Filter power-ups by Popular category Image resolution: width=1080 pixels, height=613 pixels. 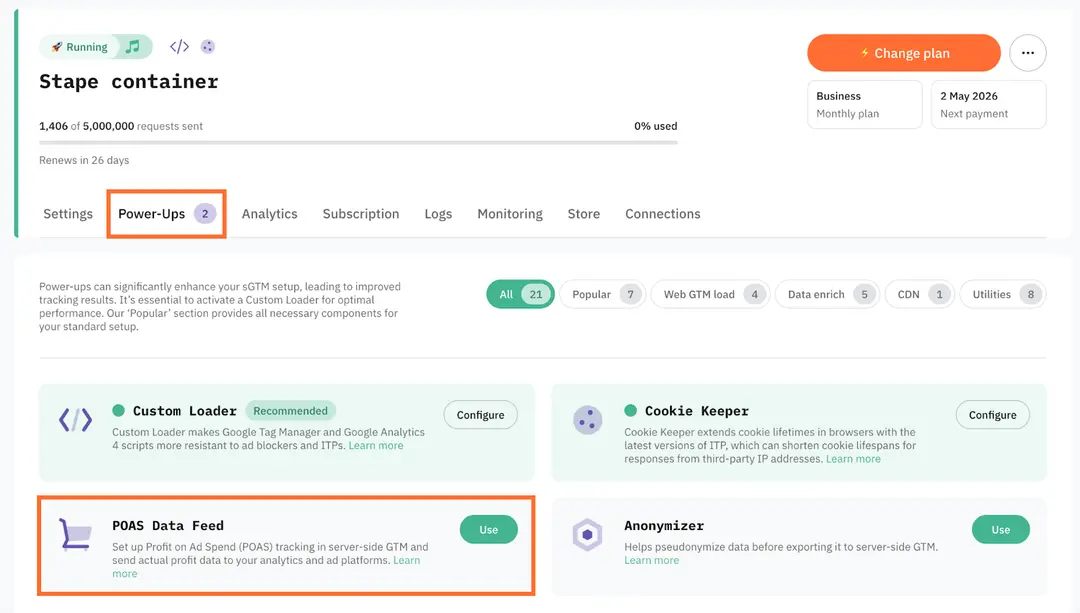click(x=605, y=294)
